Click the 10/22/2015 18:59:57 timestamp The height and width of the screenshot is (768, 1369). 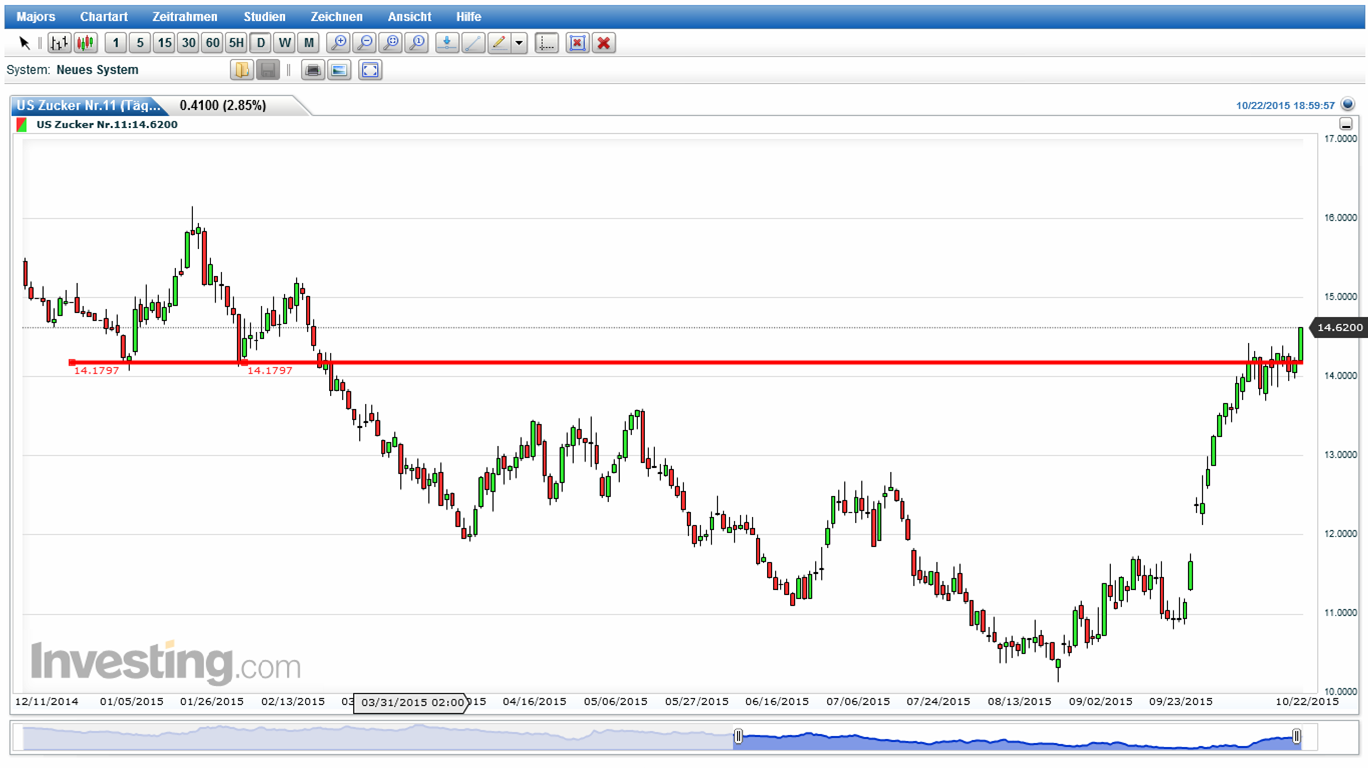(1286, 105)
